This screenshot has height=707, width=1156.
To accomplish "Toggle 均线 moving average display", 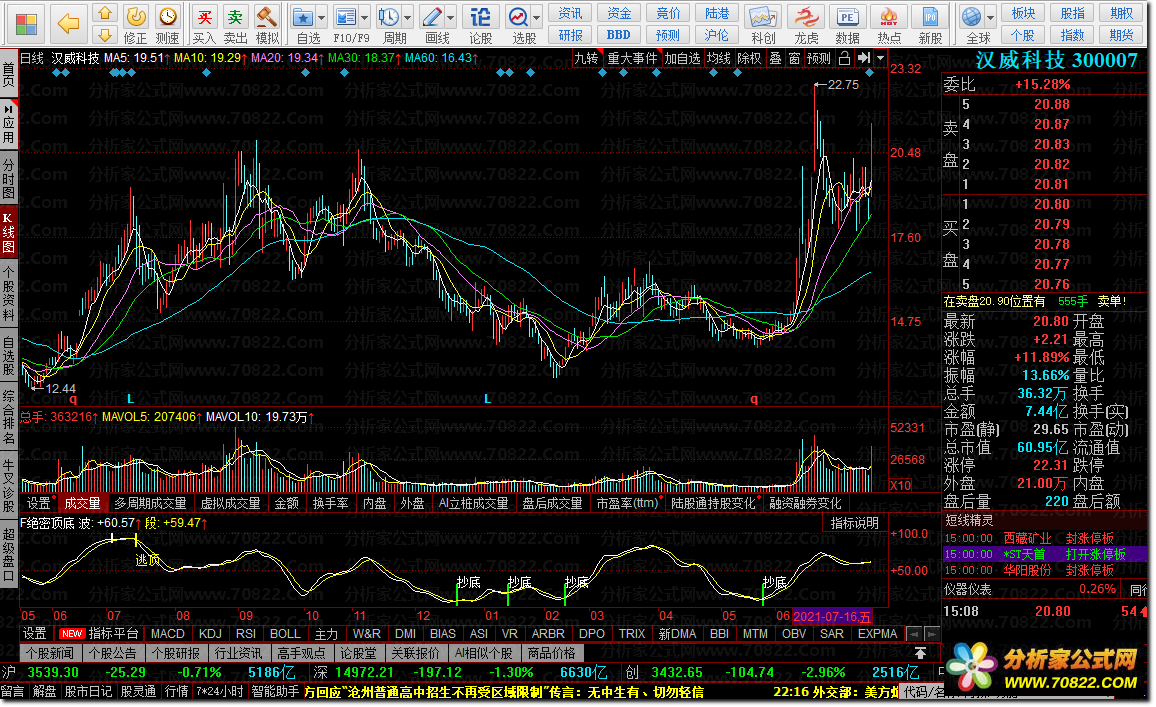I will click(718, 58).
